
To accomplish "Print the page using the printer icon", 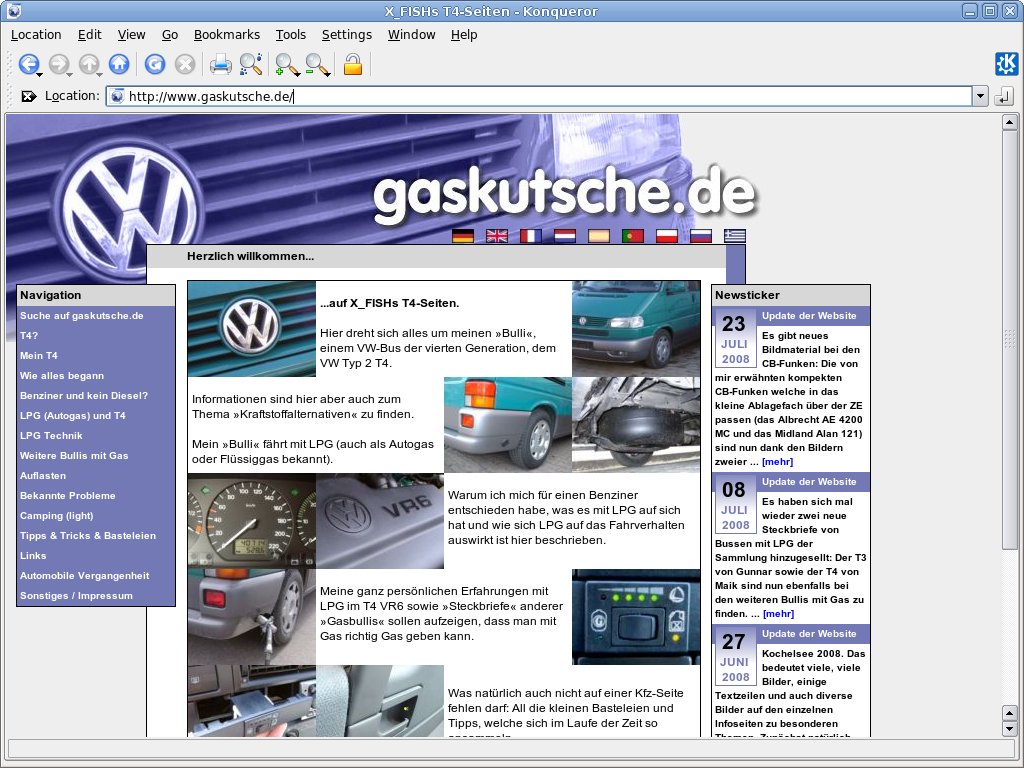I will [221, 64].
